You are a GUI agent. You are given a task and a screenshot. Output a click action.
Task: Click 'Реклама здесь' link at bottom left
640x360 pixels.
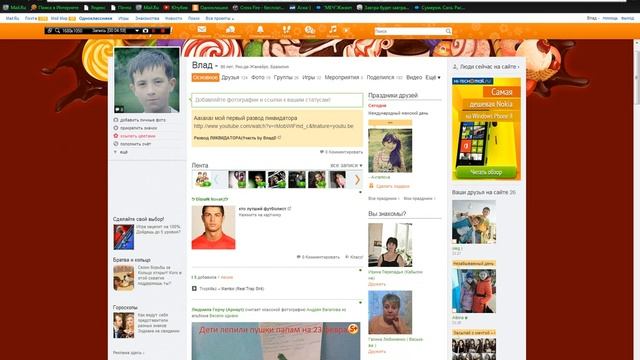pyautogui.click(x=128, y=353)
